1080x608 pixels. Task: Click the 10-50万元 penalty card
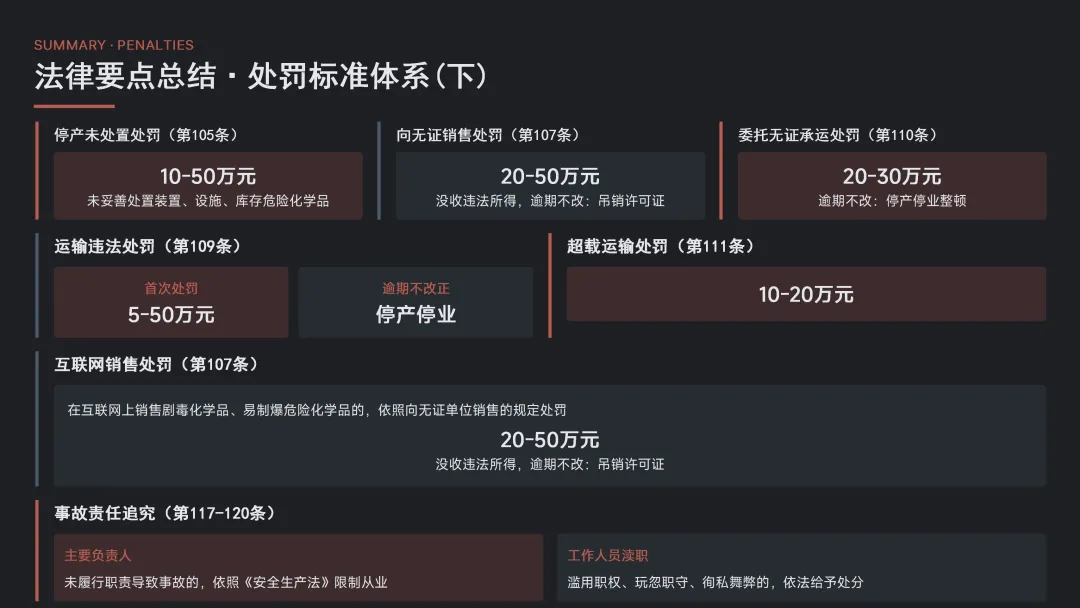[x=208, y=186]
